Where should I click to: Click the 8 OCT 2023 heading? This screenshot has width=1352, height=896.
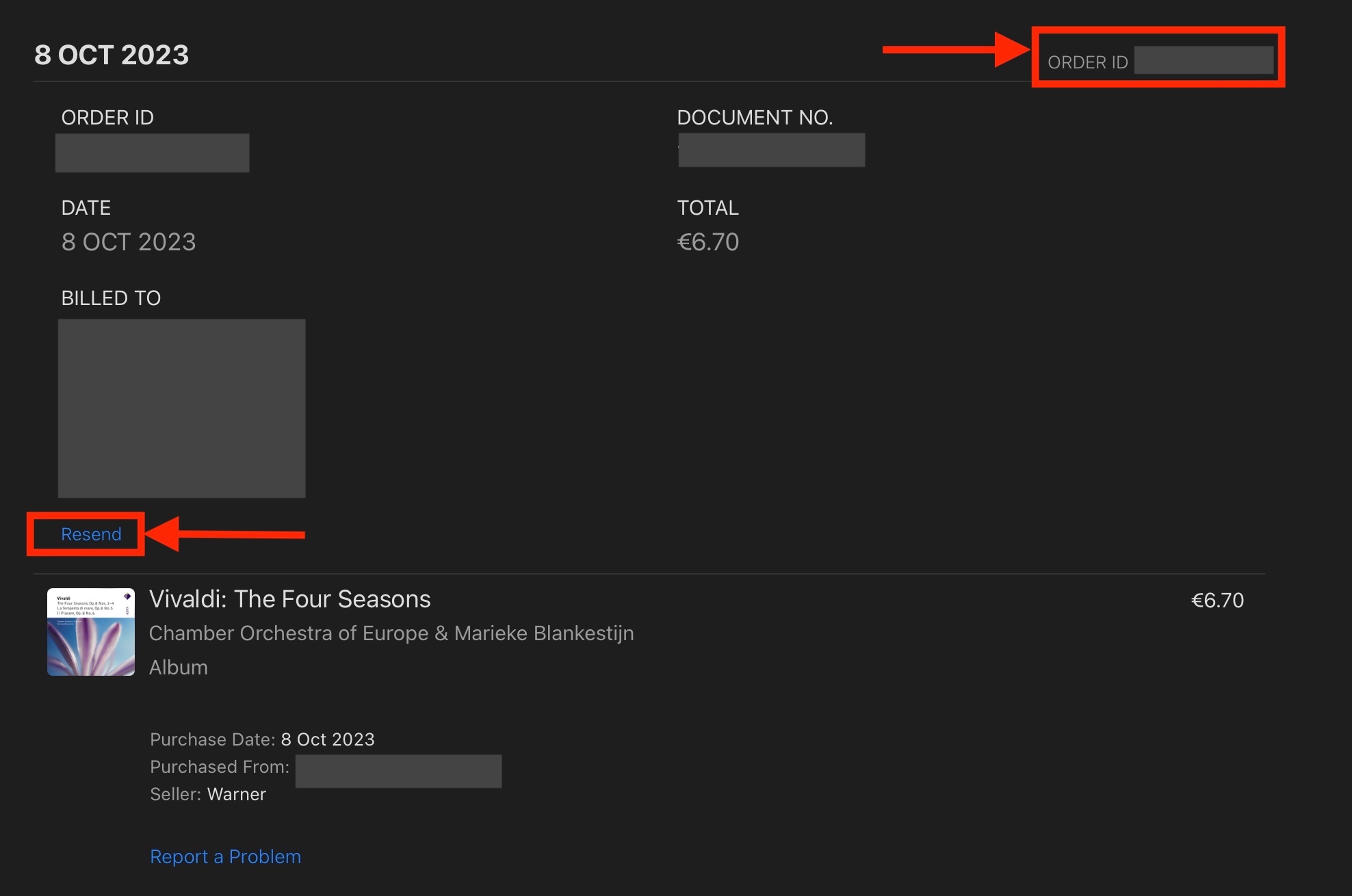click(112, 55)
